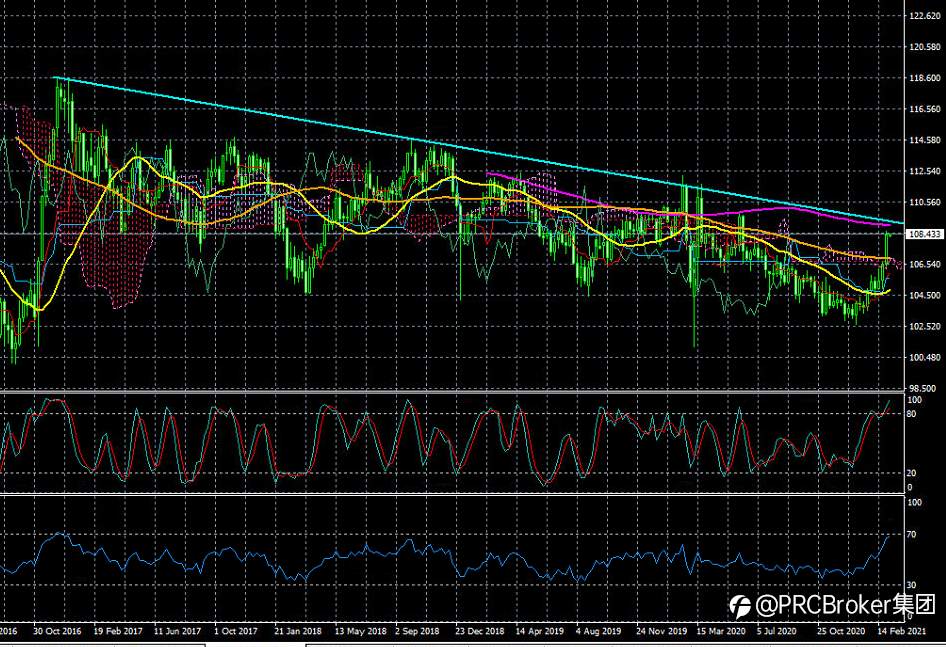Click the 4 Aug 2019 date label
This screenshot has width=946, height=647.
point(598,631)
